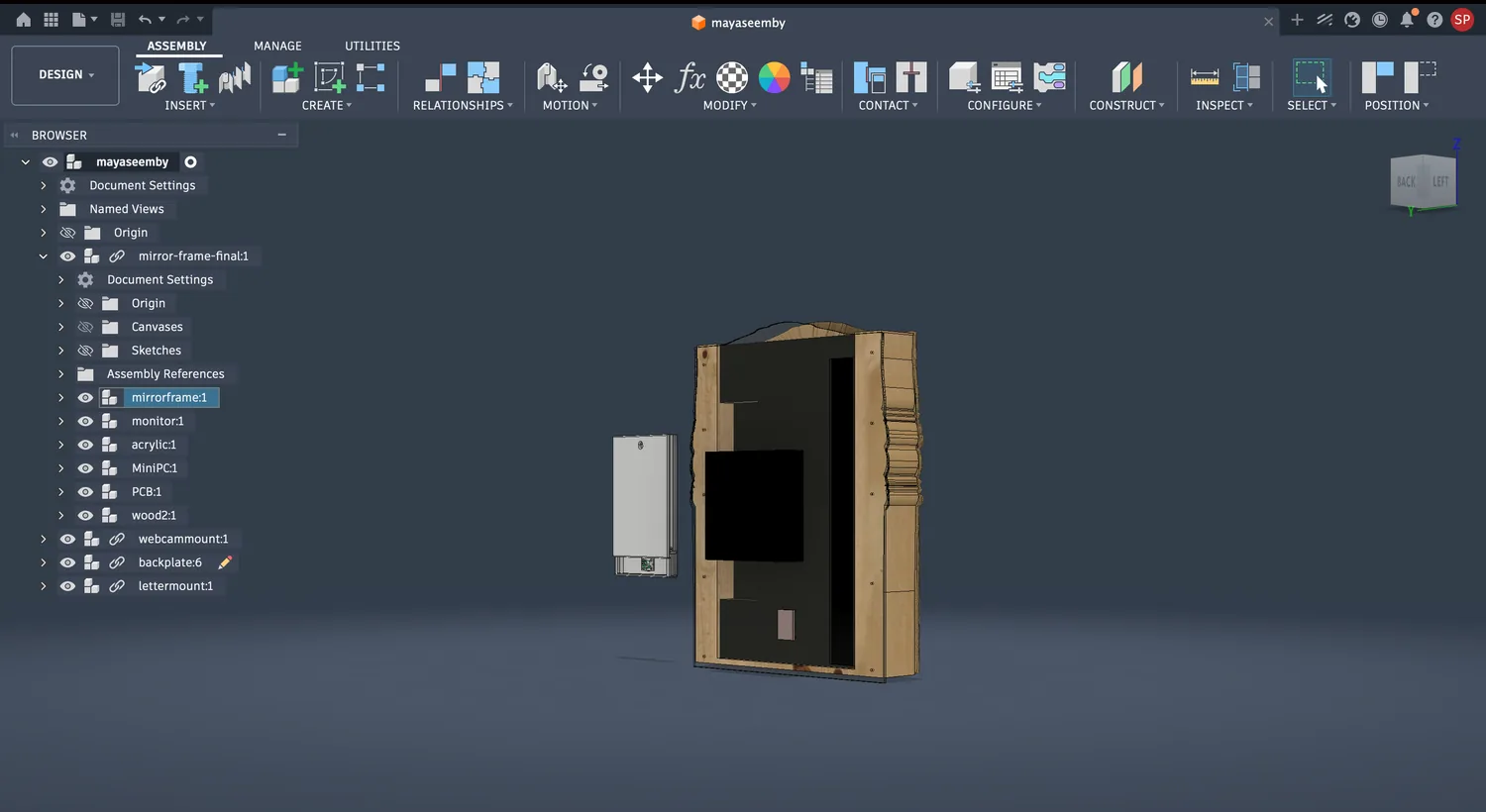Click the Motion Study icon
This screenshot has width=1486, height=812.
click(x=593, y=77)
